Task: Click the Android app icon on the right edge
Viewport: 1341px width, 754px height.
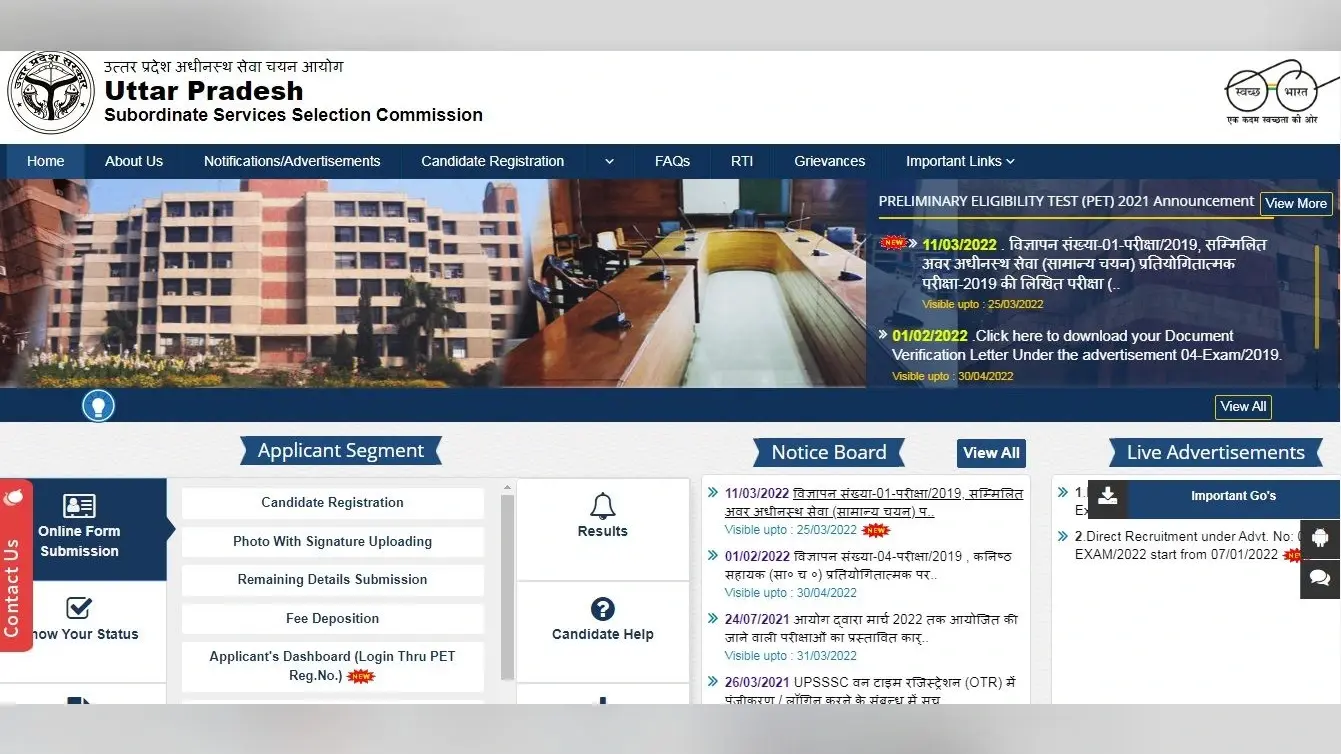Action: click(1320, 538)
